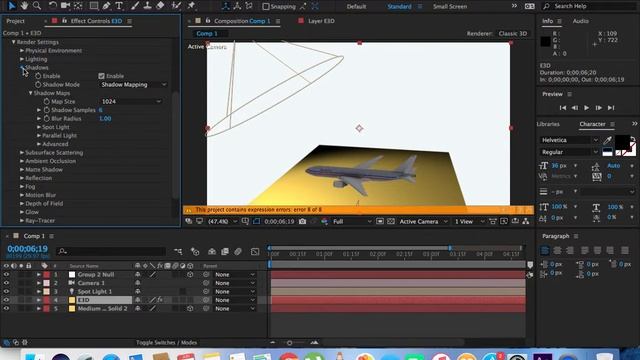Screen dimensions: 640x360
Task: Click the Character panel fill color swatch
Action: point(622,141)
